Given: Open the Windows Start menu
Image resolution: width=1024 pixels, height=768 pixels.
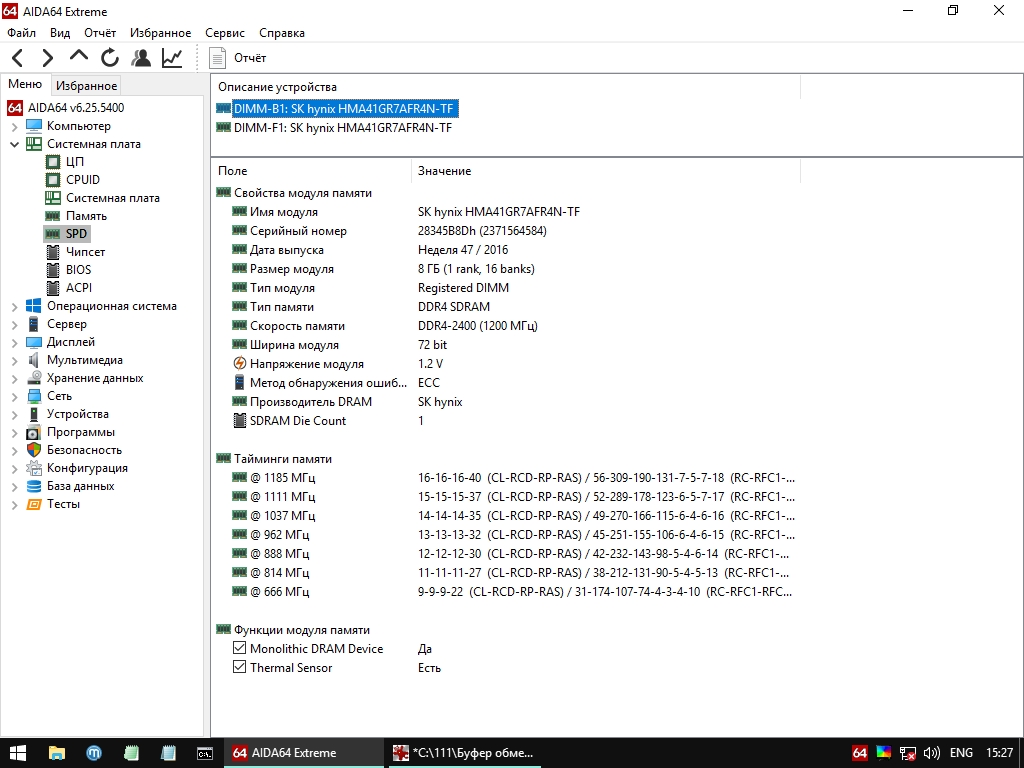Looking at the screenshot, I should [18, 753].
